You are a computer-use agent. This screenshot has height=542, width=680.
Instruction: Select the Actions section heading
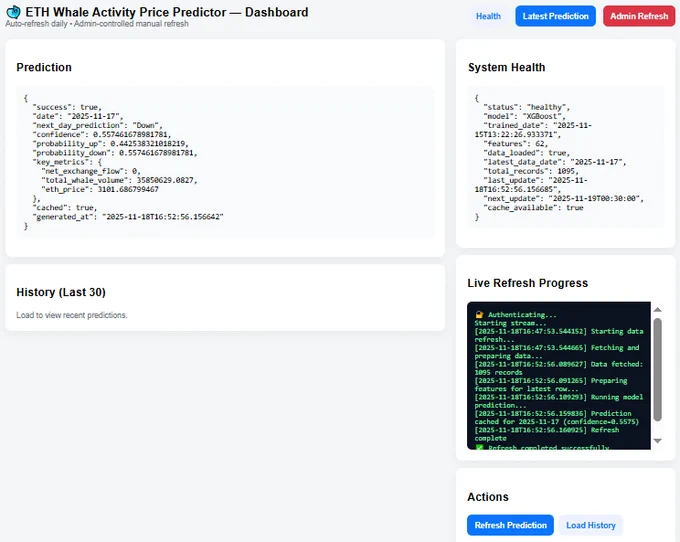tap(488, 497)
